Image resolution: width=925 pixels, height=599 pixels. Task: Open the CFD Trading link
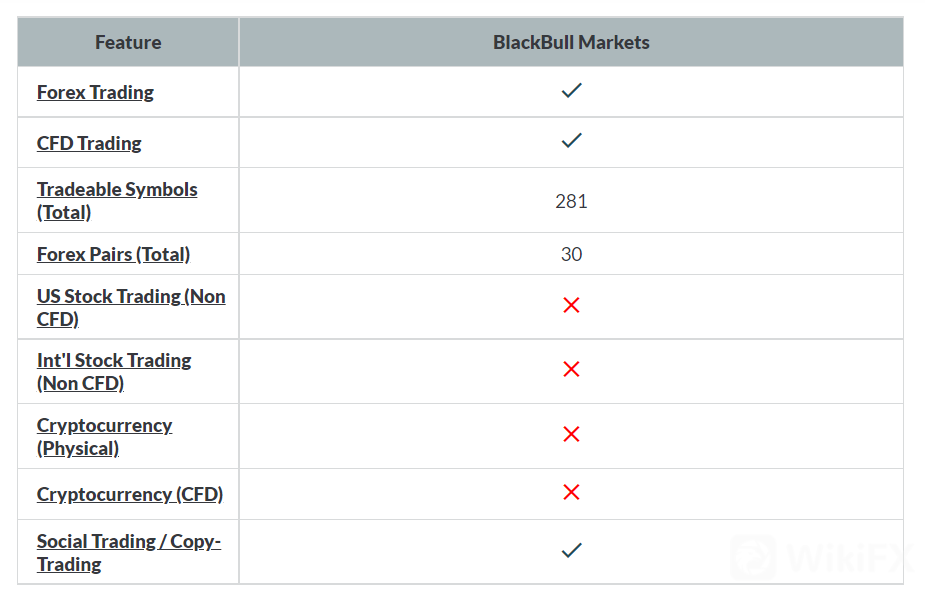click(x=89, y=143)
